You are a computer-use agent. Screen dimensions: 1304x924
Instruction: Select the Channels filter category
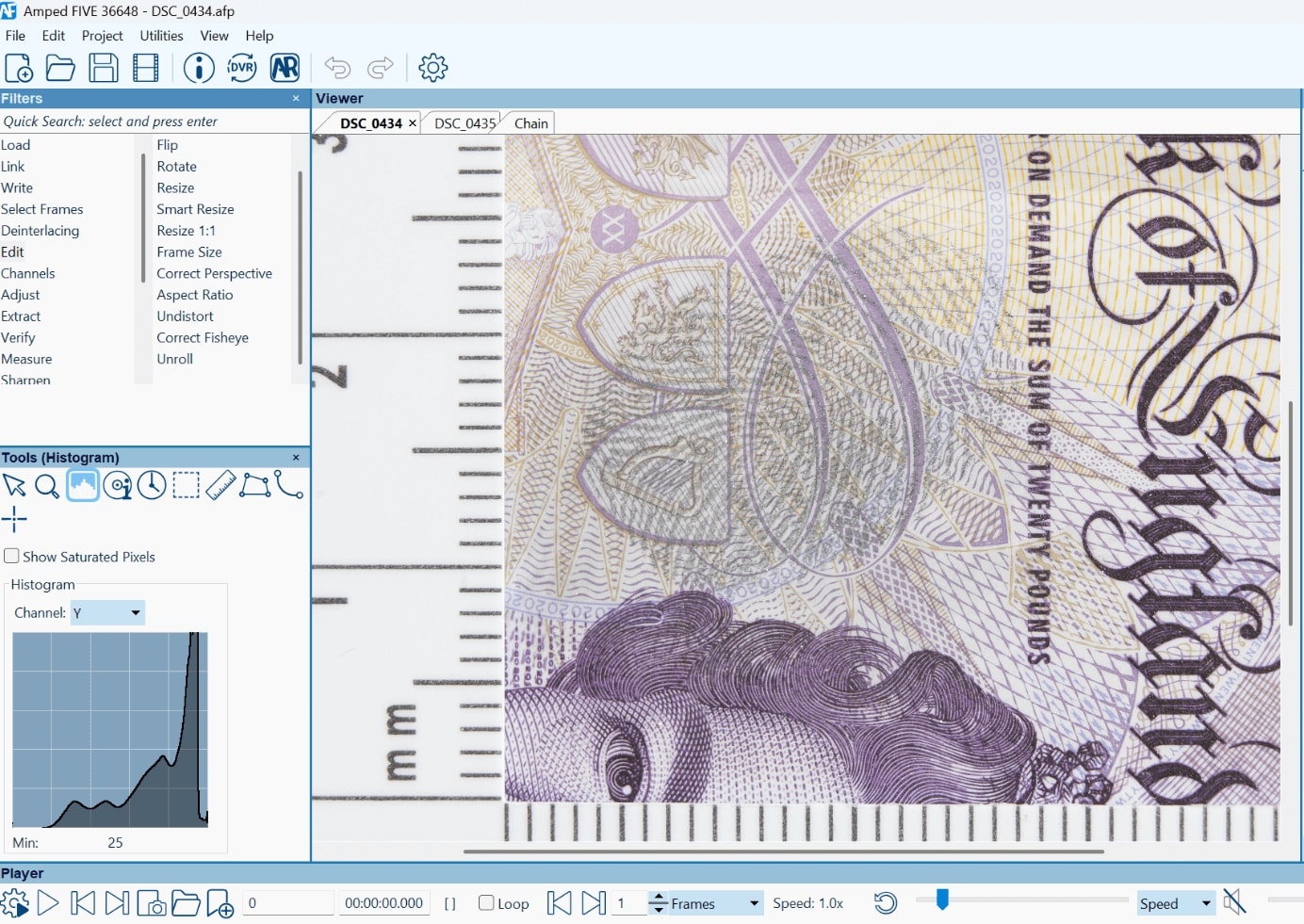pyautogui.click(x=28, y=273)
